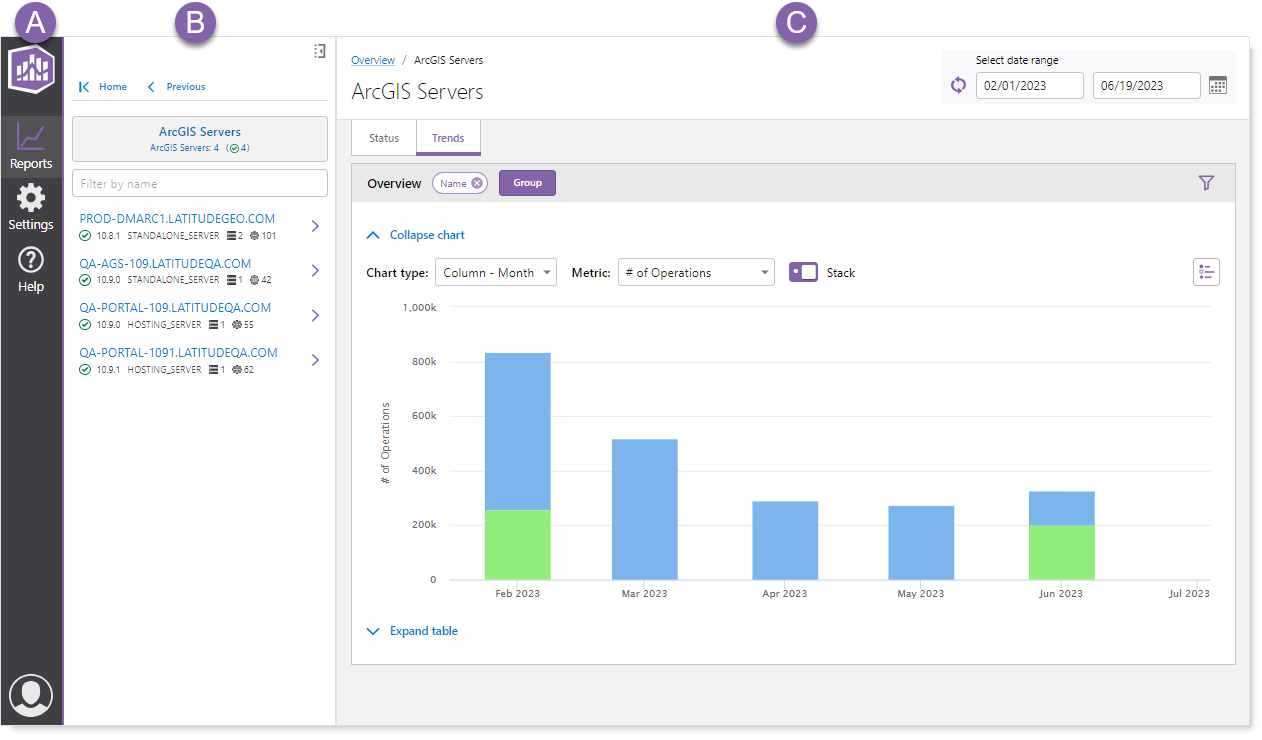Toggle the chart legend list icon
The height and width of the screenshot is (740, 1262).
pos(1206,272)
